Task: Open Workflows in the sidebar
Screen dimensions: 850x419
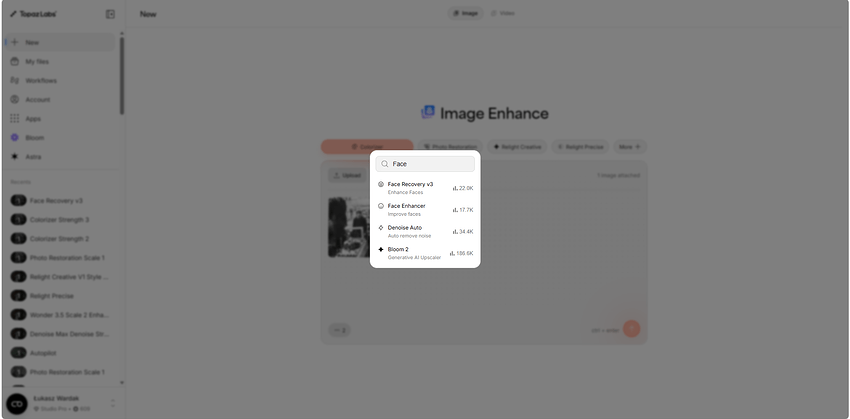Action: [60, 81]
